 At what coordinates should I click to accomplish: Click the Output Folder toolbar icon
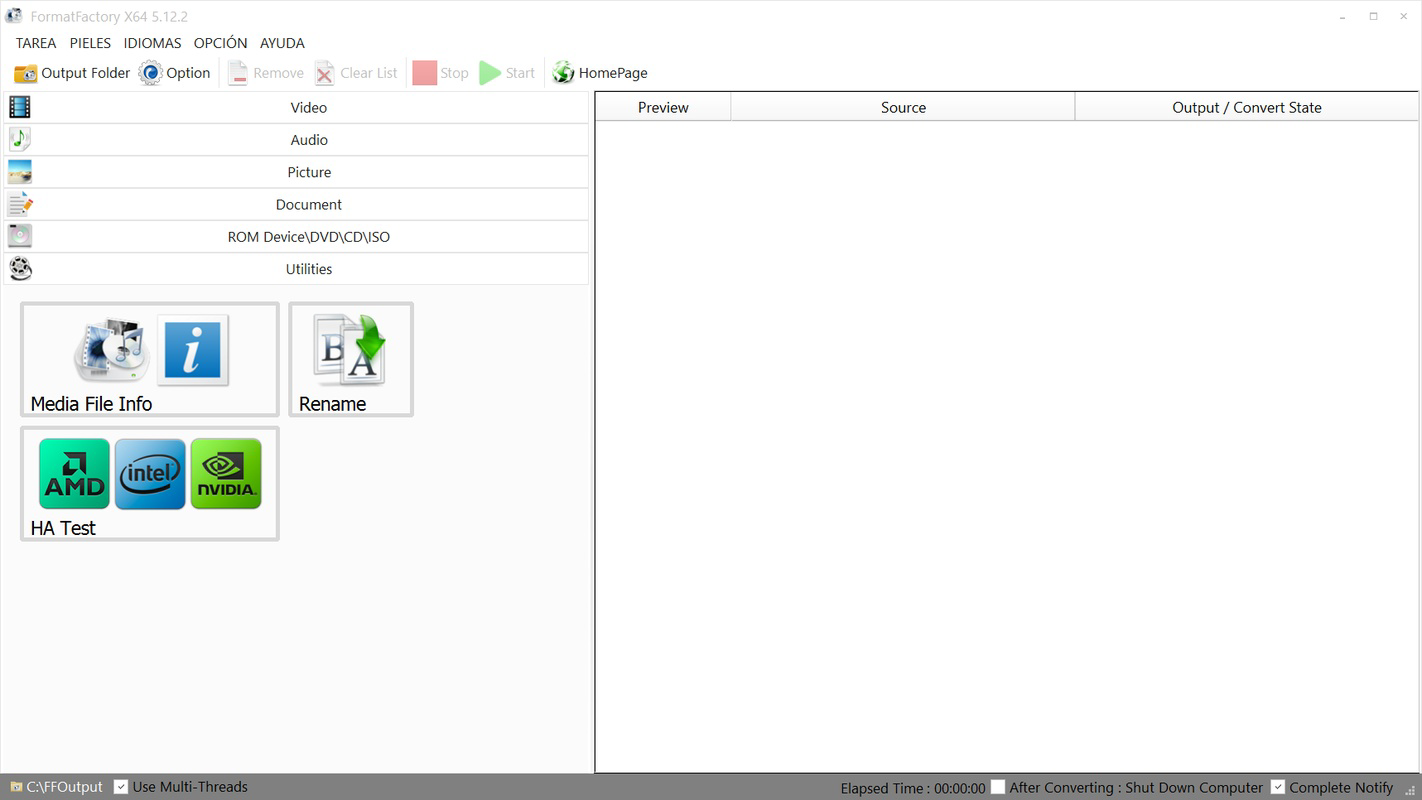pyautogui.click(x=25, y=72)
